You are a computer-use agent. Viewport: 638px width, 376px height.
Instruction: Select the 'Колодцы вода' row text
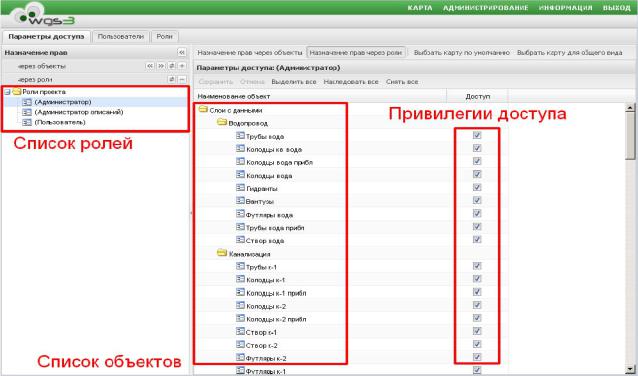pyautogui.click(x=269, y=176)
